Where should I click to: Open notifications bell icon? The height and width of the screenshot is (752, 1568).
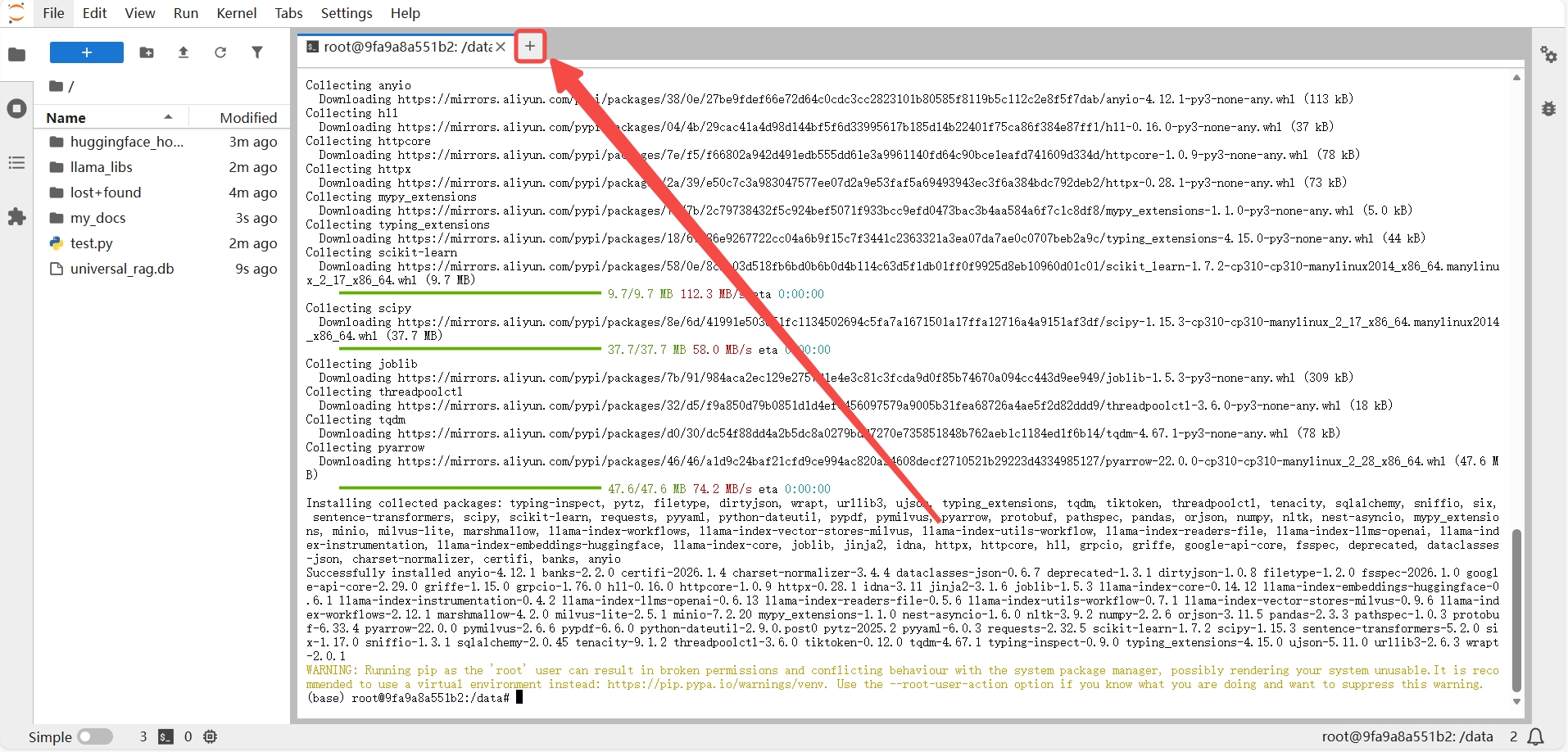click(x=1536, y=736)
